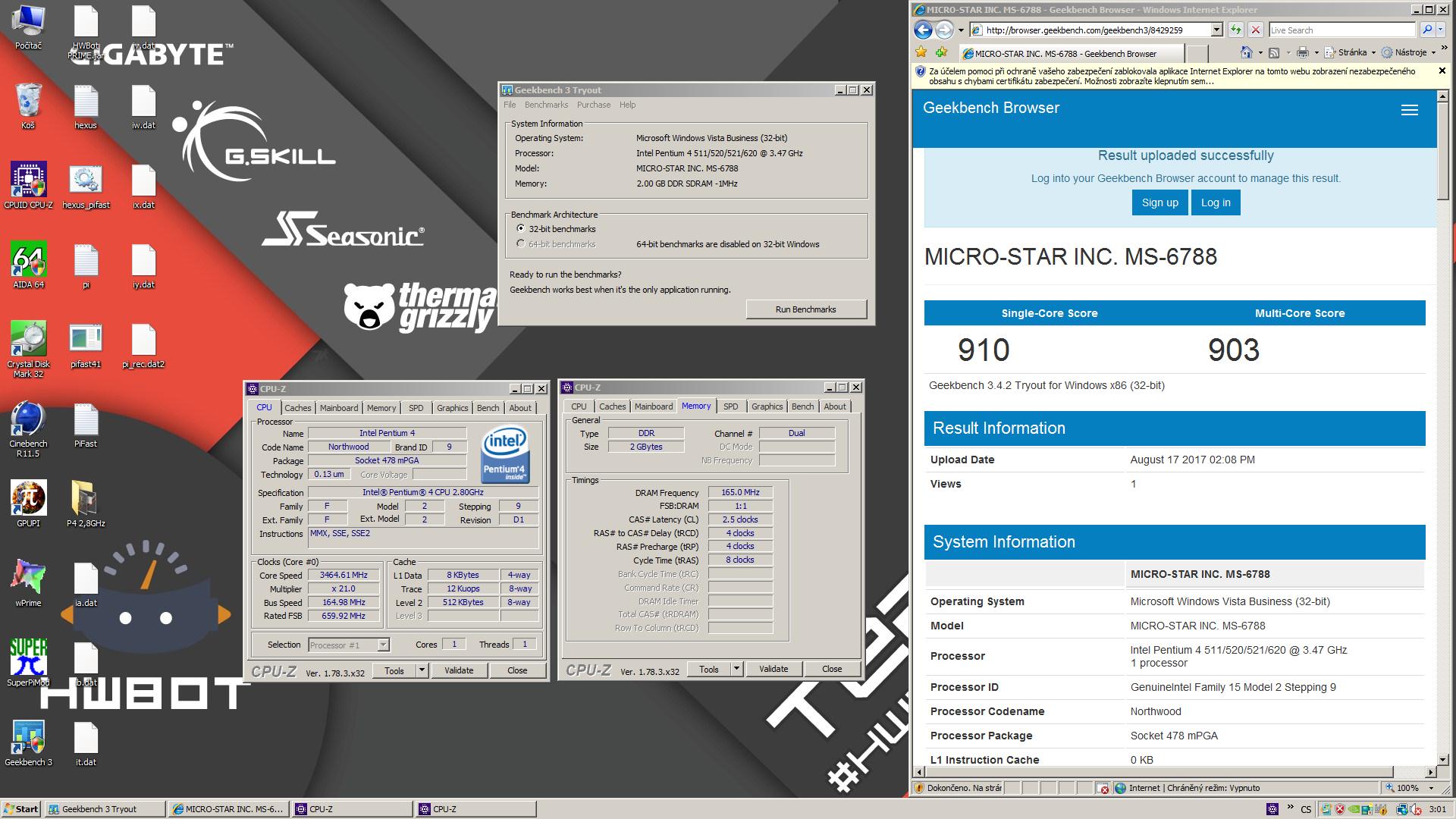Switch to Mainboard tab in left CPU-Z
The image size is (1456, 819).
[338, 408]
